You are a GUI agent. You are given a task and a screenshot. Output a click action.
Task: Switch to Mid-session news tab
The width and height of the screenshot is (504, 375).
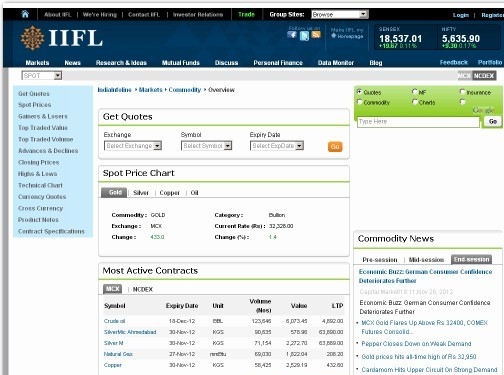[426, 259]
